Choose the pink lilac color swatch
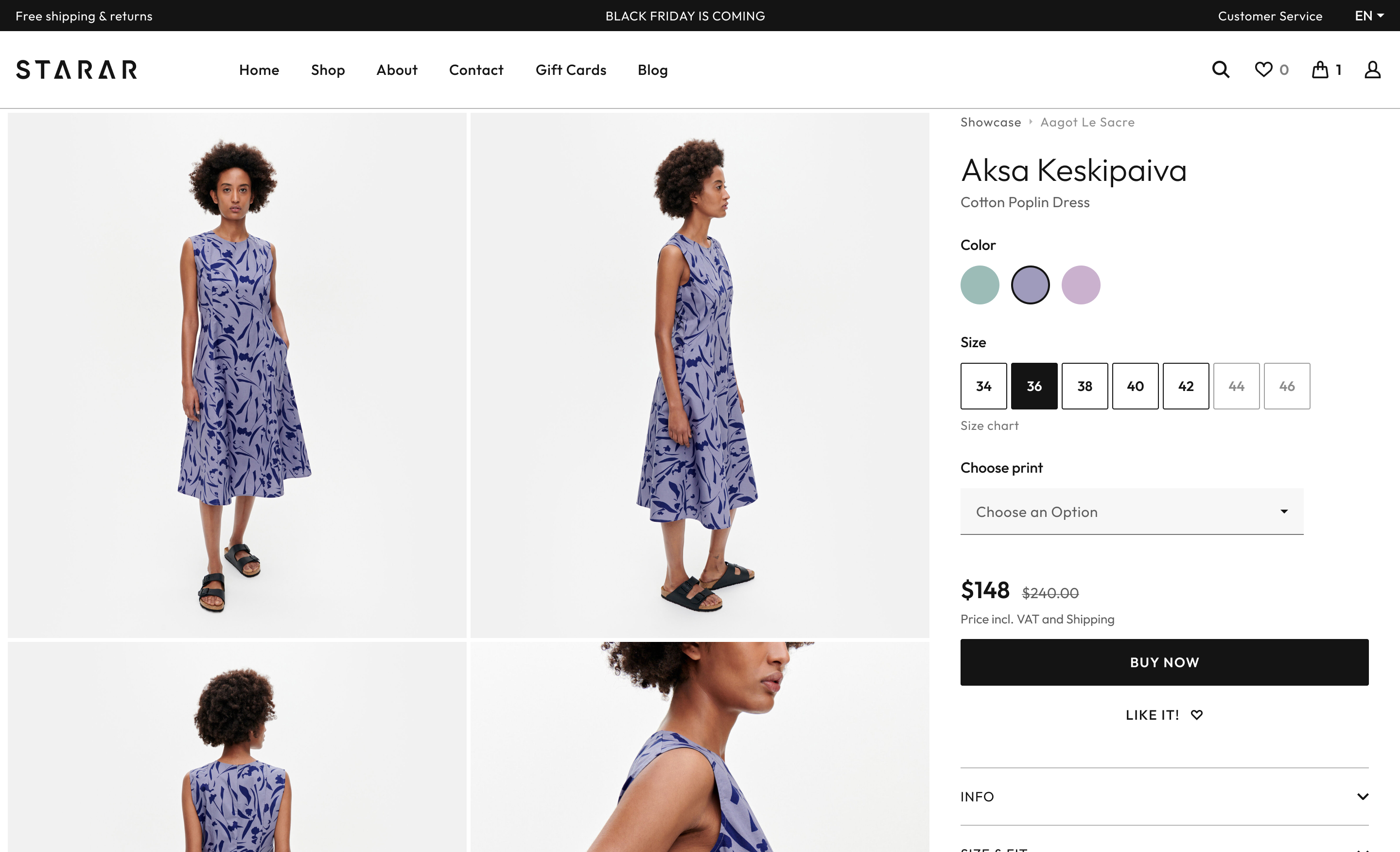1400x852 pixels. (1081, 285)
